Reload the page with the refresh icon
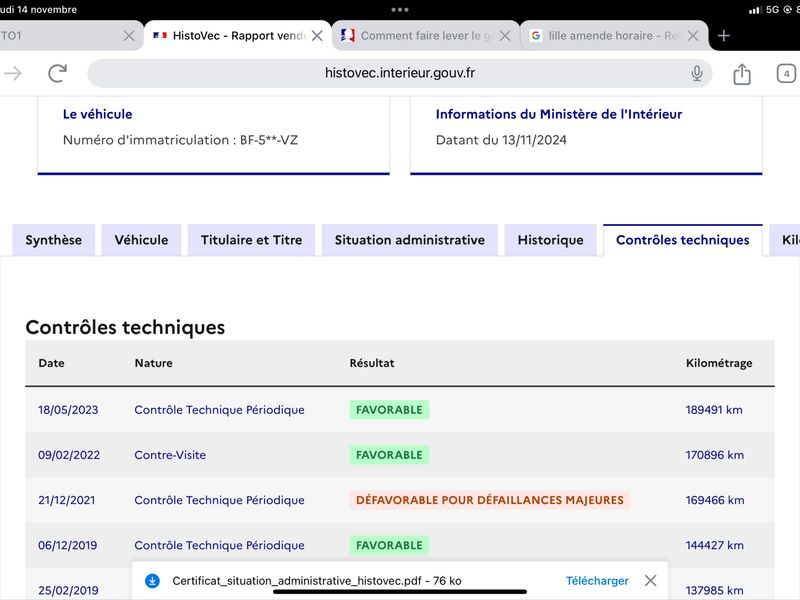The height and width of the screenshot is (600, 800). 58,73
